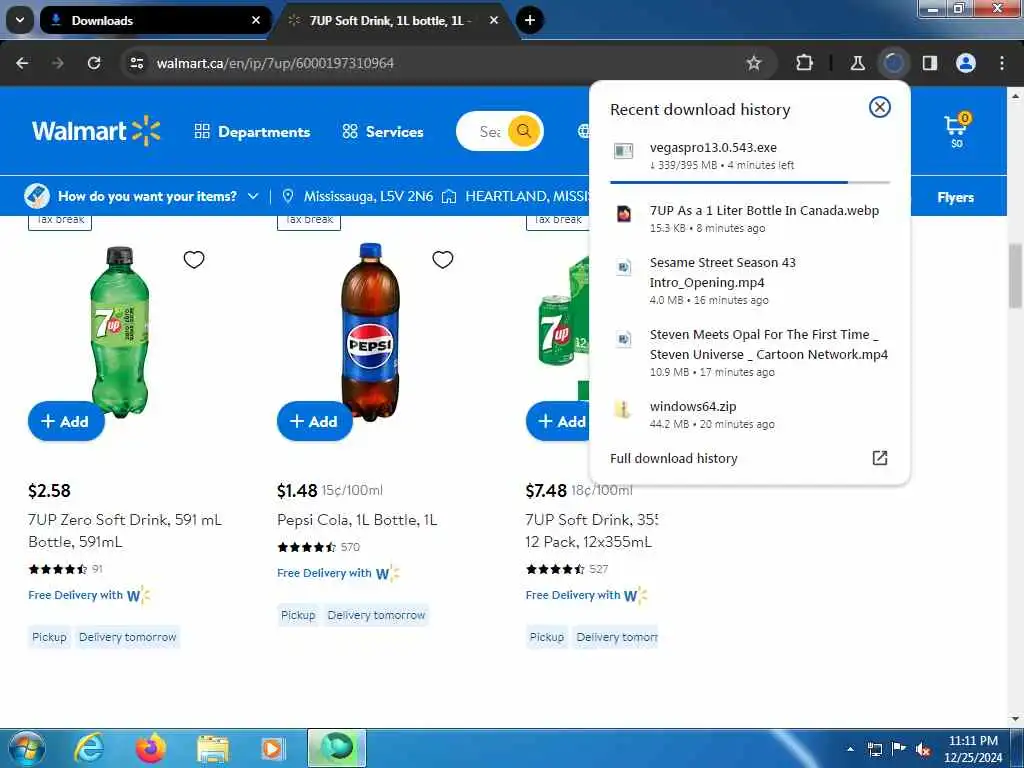Open the shopping cart icon
The width and height of the screenshot is (1024, 768).
pyautogui.click(x=957, y=129)
